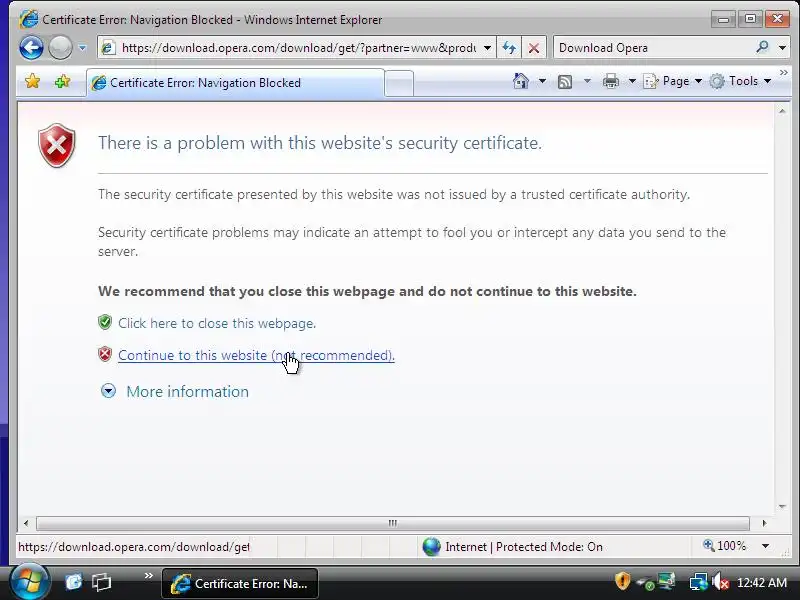Open a new blank tab
The image size is (800, 600).
pyautogui.click(x=399, y=83)
